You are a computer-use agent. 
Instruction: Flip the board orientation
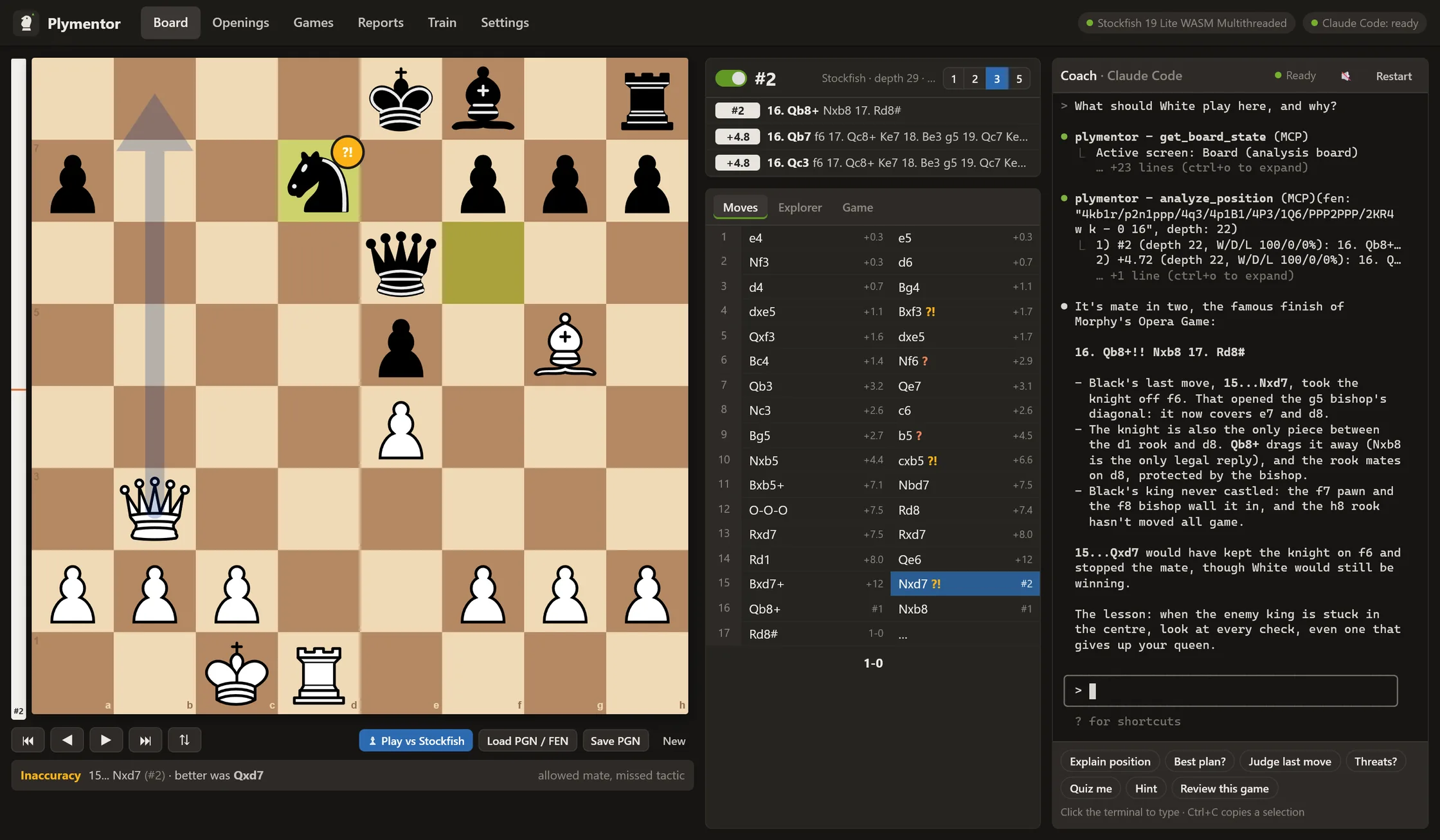184,740
